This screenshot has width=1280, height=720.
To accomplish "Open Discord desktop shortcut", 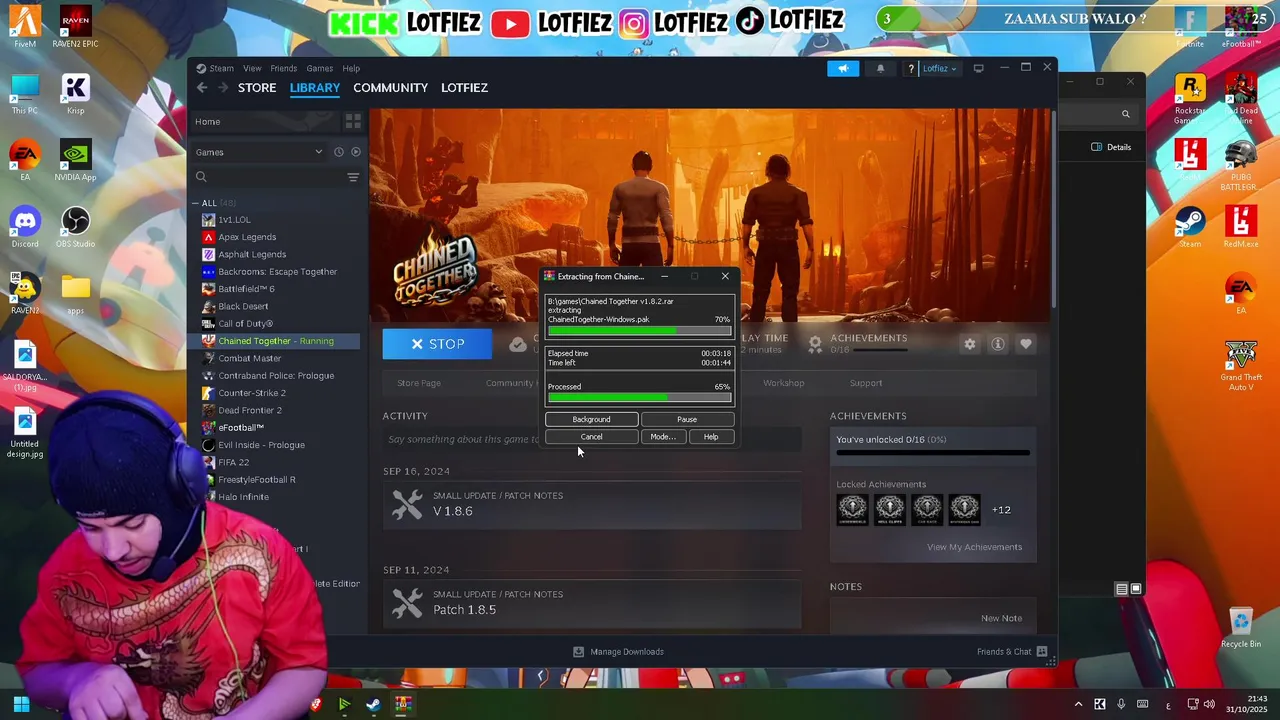I will point(25,227).
